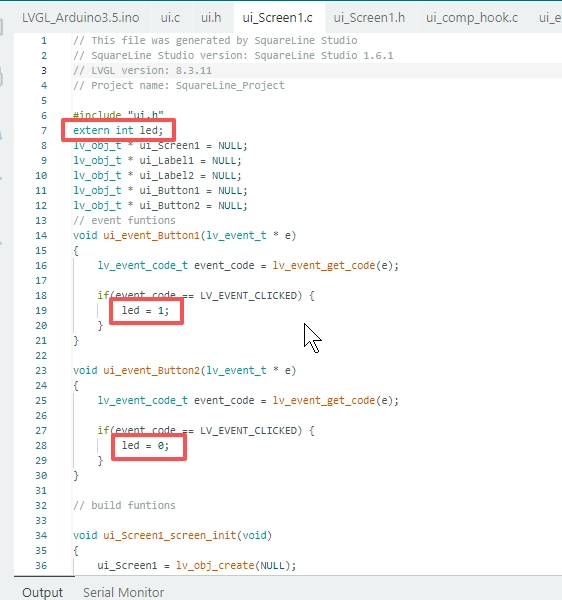Image resolution: width=562 pixels, height=600 pixels.
Task: Click line number 7 in the gutter
Action: (x=44, y=130)
